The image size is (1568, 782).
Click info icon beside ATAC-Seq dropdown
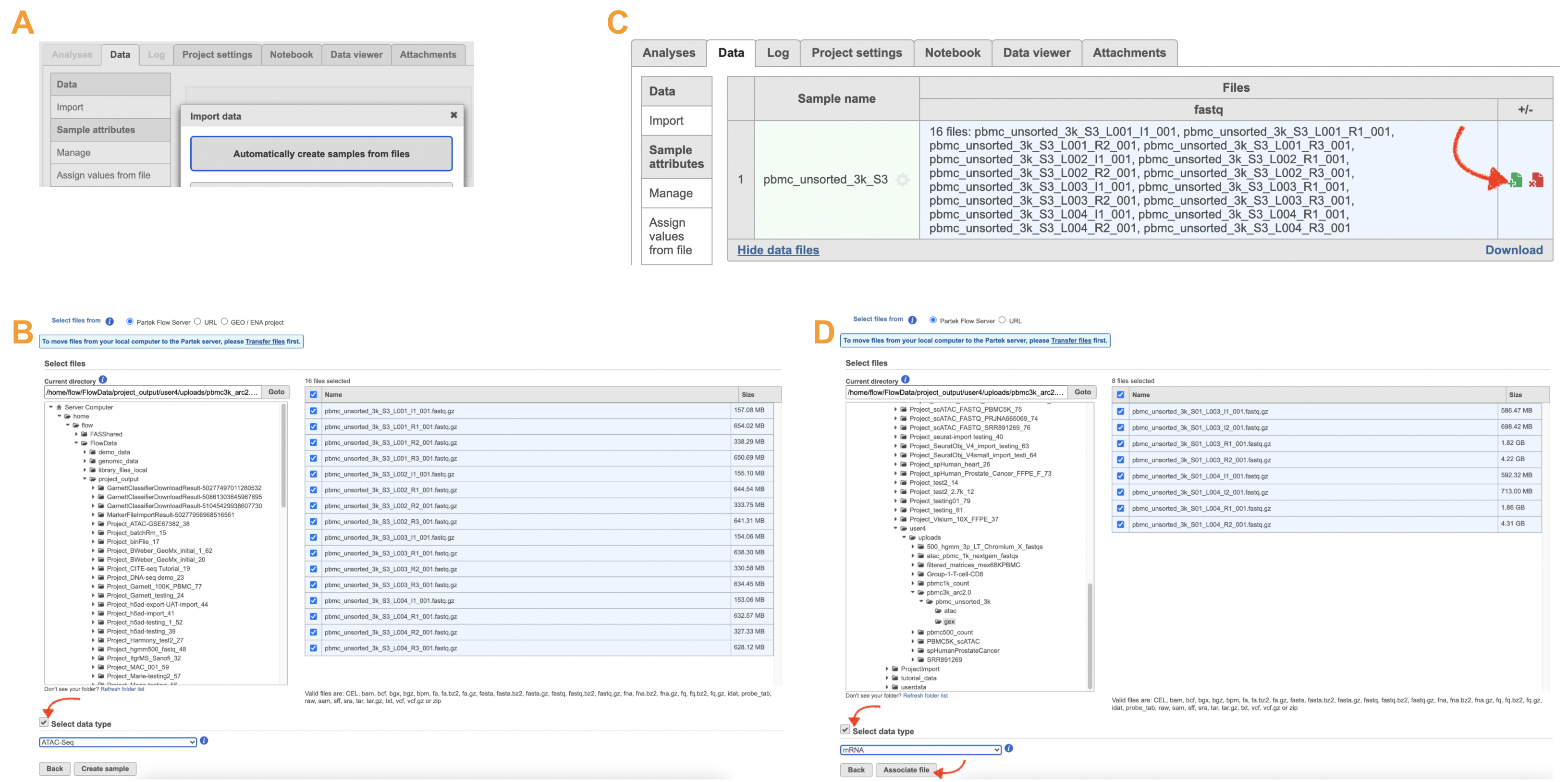point(204,741)
